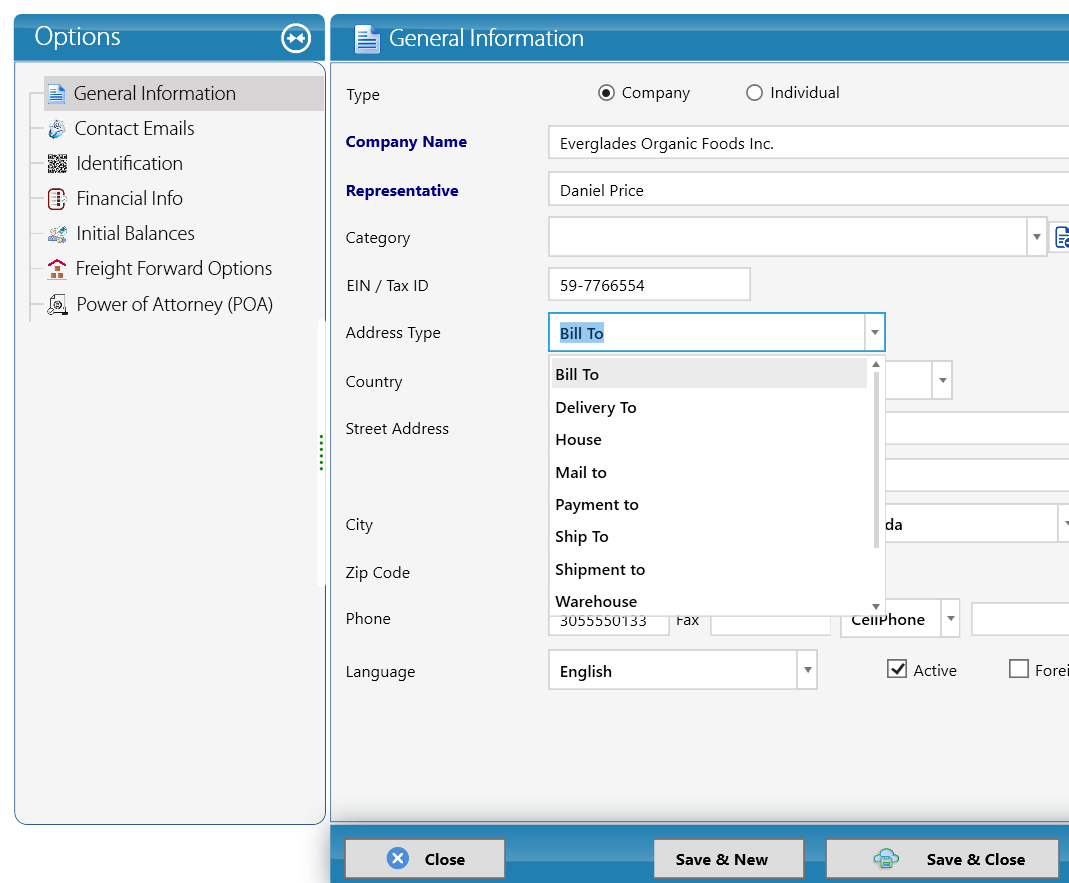Select the Company radio button
This screenshot has height=883, width=1069.
(606, 93)
